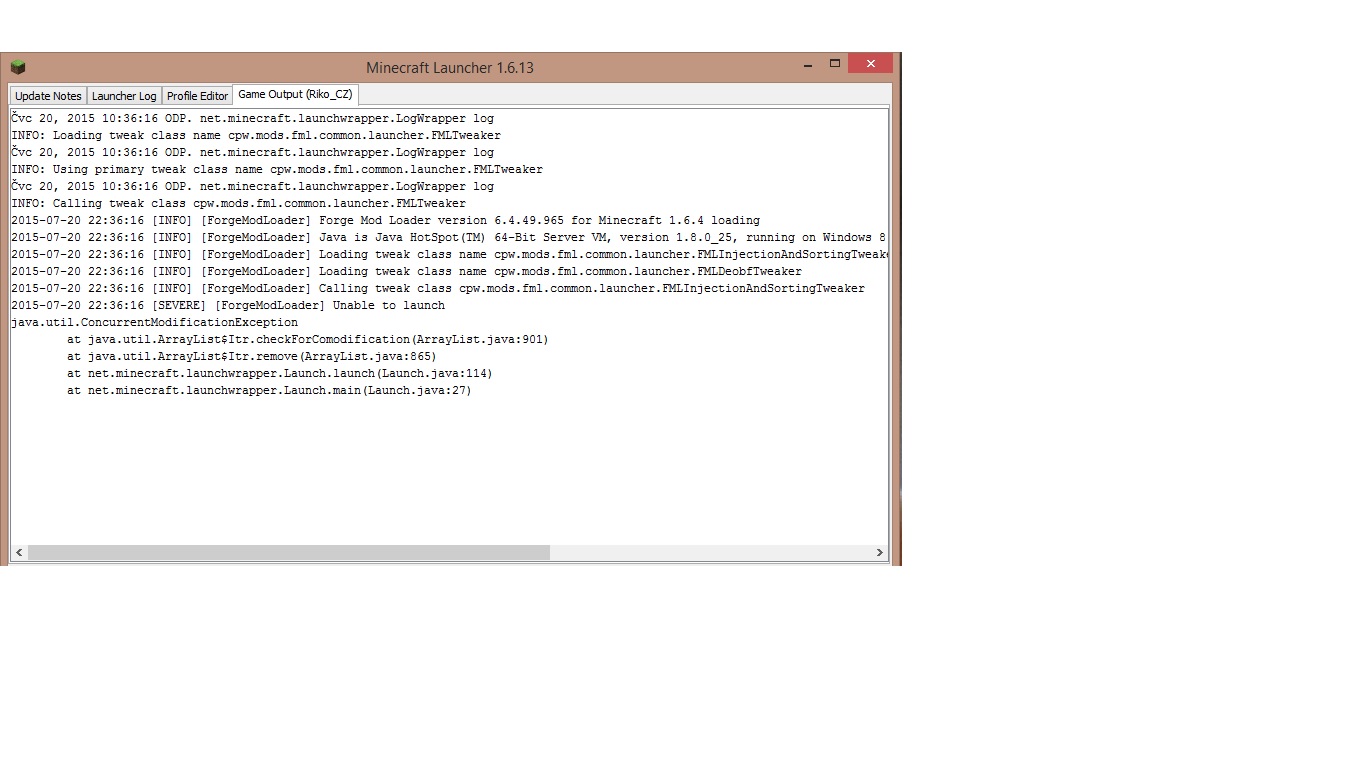Click the blank area below the stack trace
Viewport: 1366px width, 768px height.
(450, 470)
